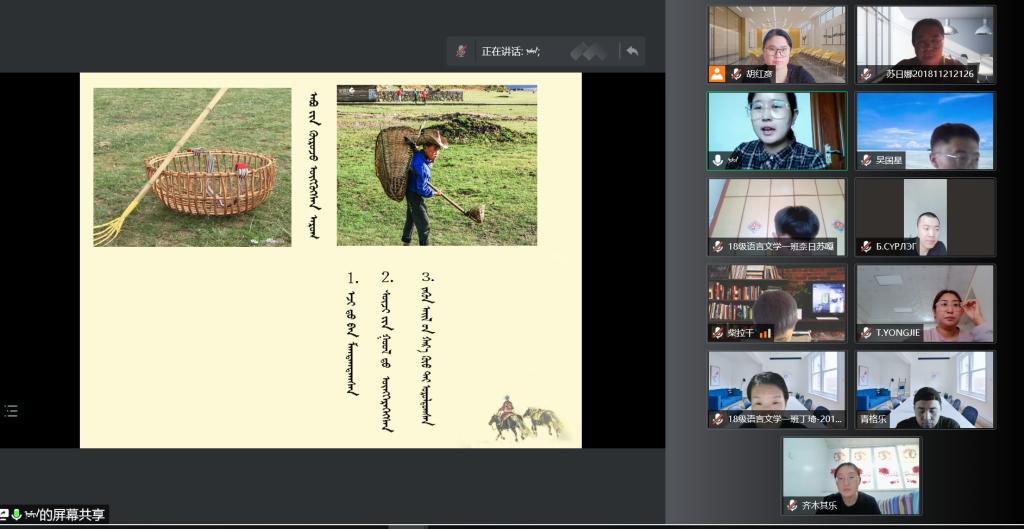Click the green mic icon in screen share label
This screenshot has height=529, width=1024.
click(17, 515)
